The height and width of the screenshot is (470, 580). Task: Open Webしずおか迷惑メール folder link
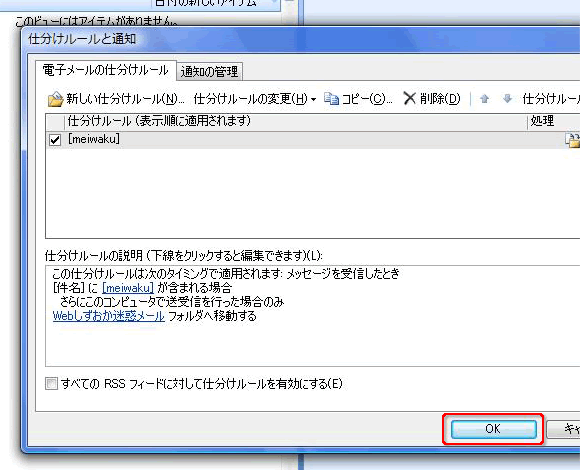(108, 316)
